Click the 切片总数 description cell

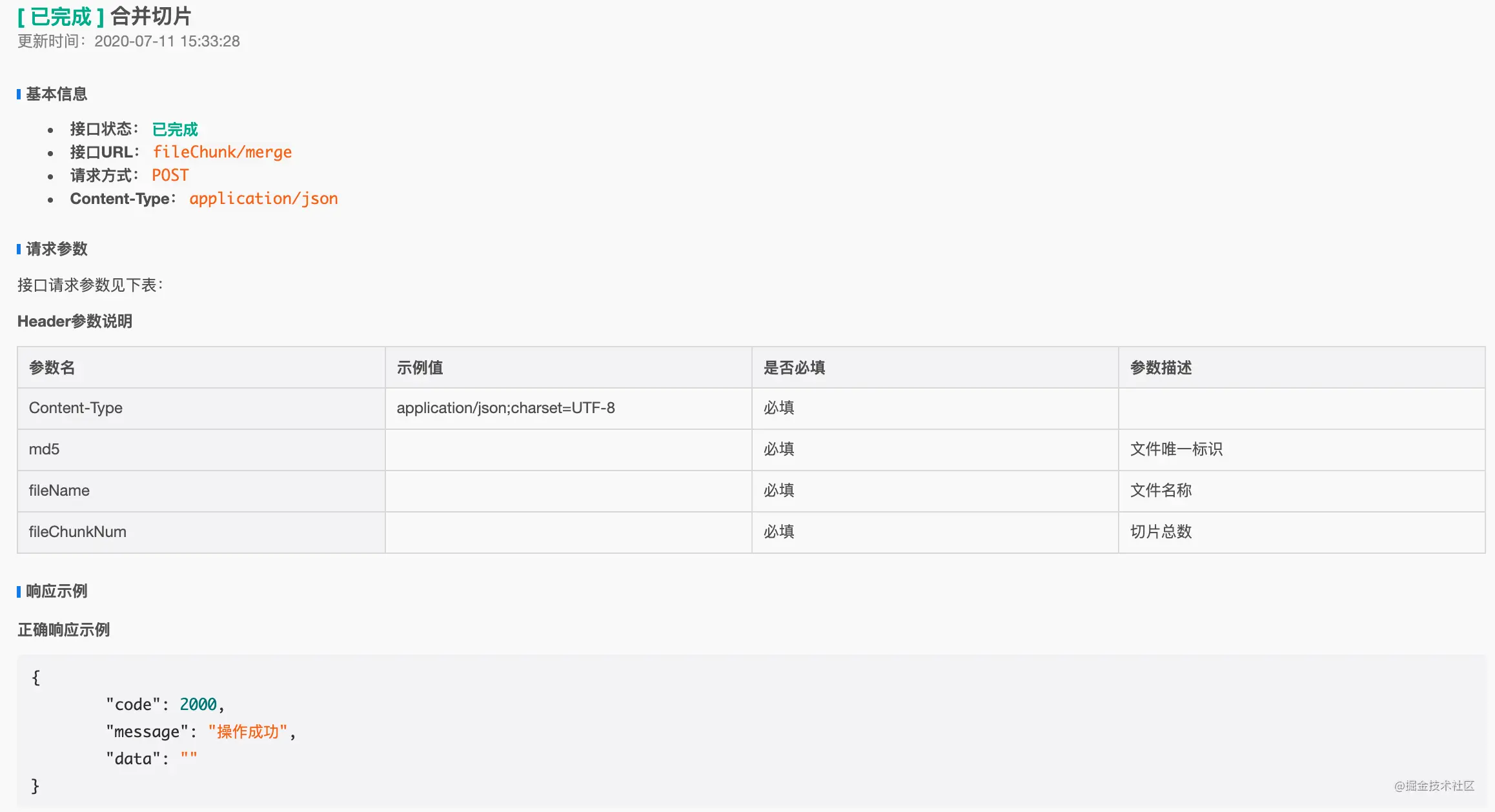1161,532
